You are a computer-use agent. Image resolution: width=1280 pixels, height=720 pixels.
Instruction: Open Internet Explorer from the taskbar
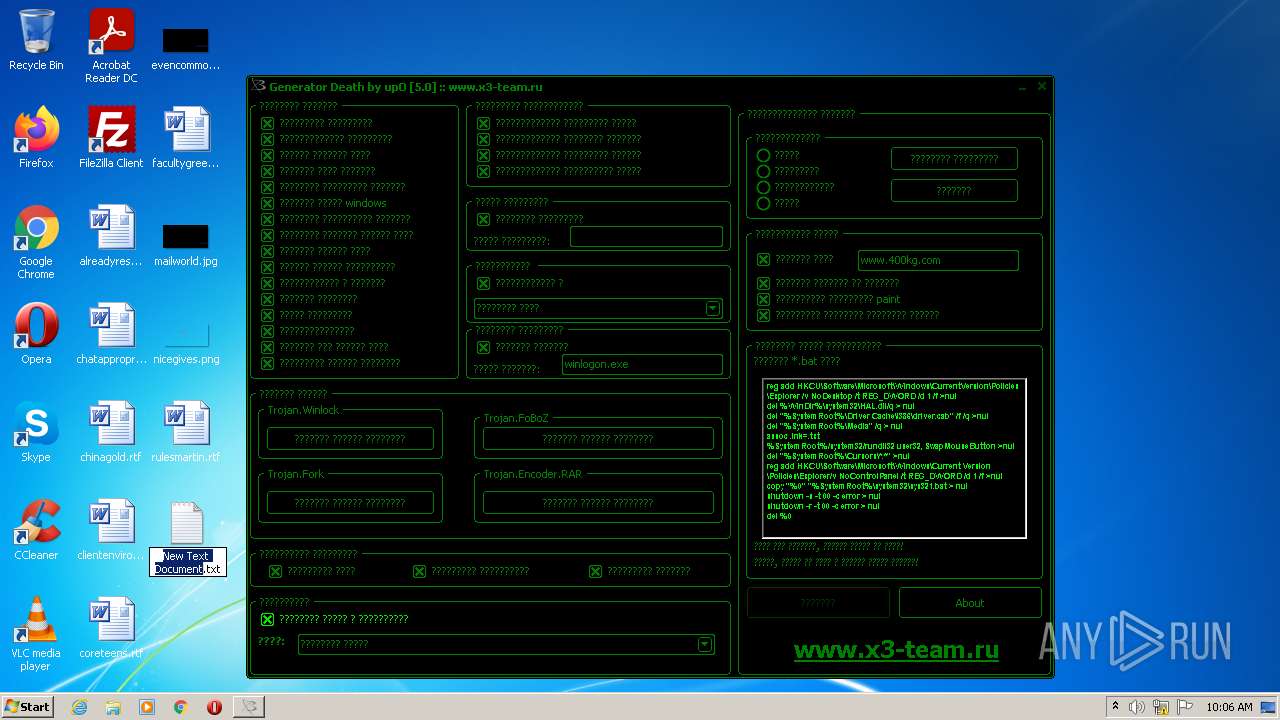pyautogui.click(x=79, y=707)
